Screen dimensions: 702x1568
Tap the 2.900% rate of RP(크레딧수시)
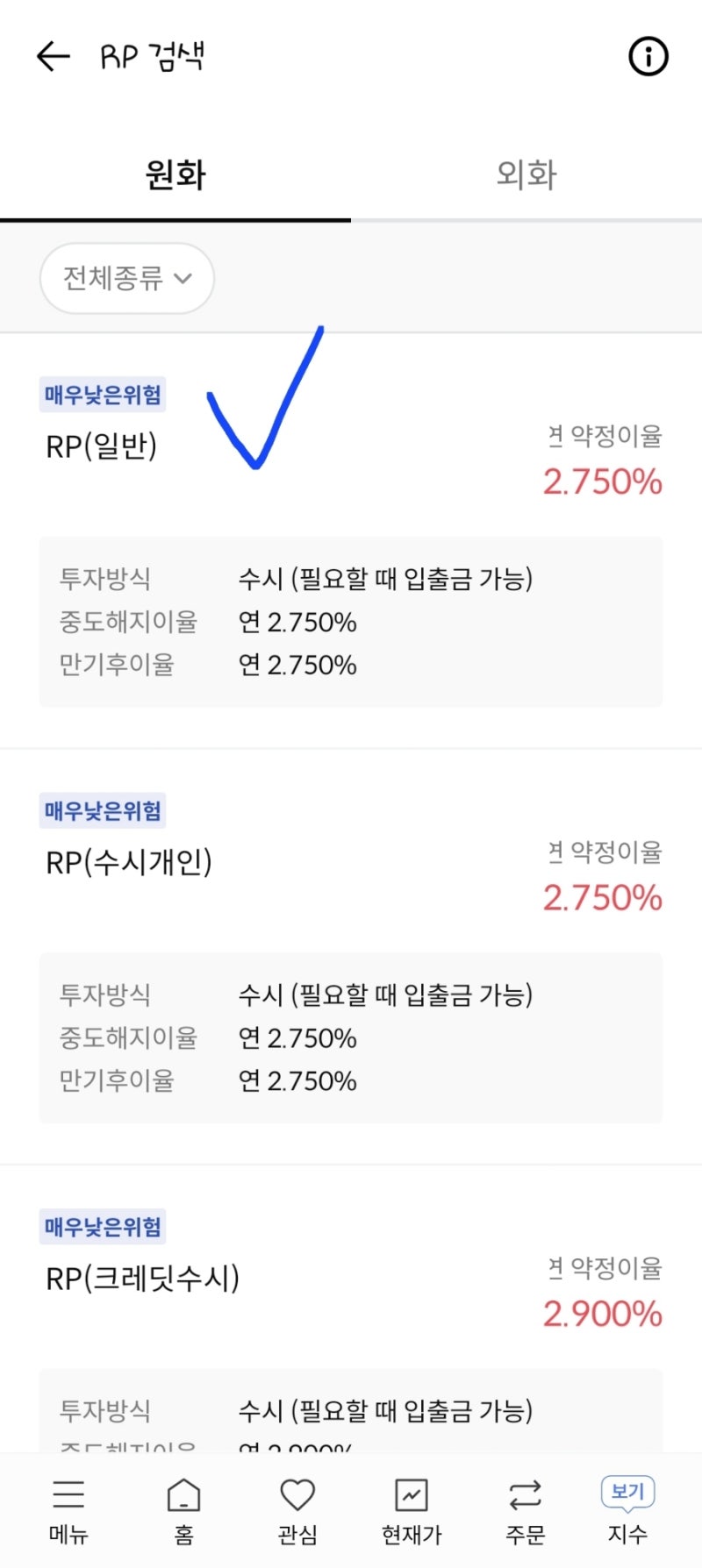(x=602, y=1314)
